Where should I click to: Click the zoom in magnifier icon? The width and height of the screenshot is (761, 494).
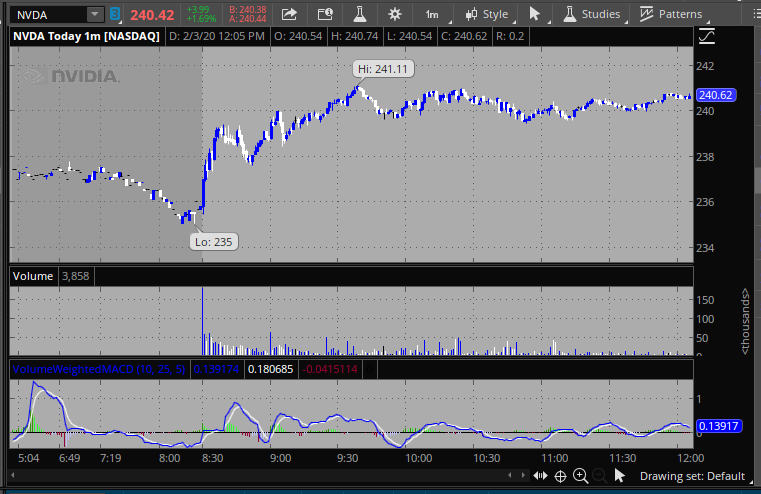(x=580, y=476)
